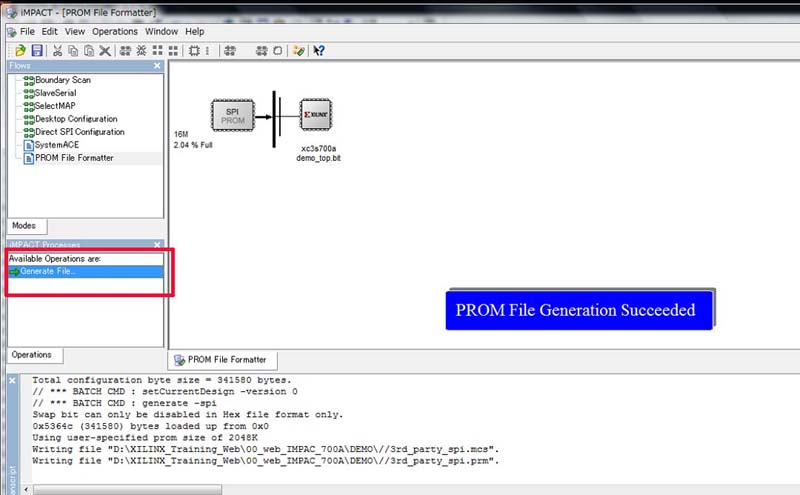This screenshot has height=495, width=800.
Task: Click 'Total configuration byte size' console line
Action: 162,380
